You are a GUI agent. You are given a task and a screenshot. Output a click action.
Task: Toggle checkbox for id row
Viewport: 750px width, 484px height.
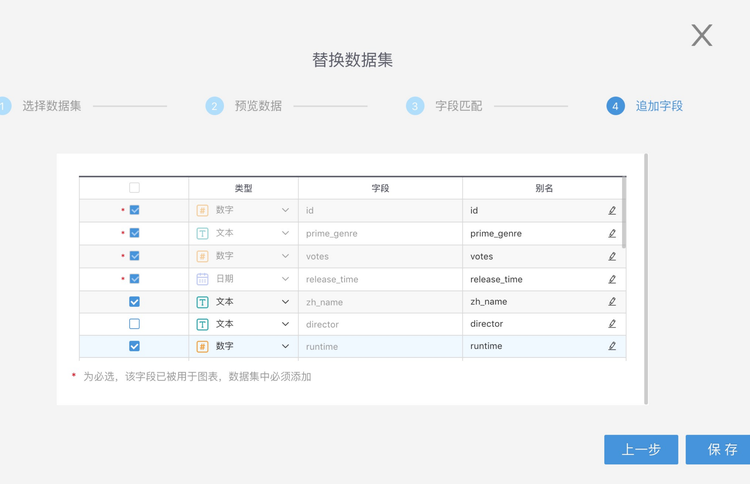[x=134, y=210]
